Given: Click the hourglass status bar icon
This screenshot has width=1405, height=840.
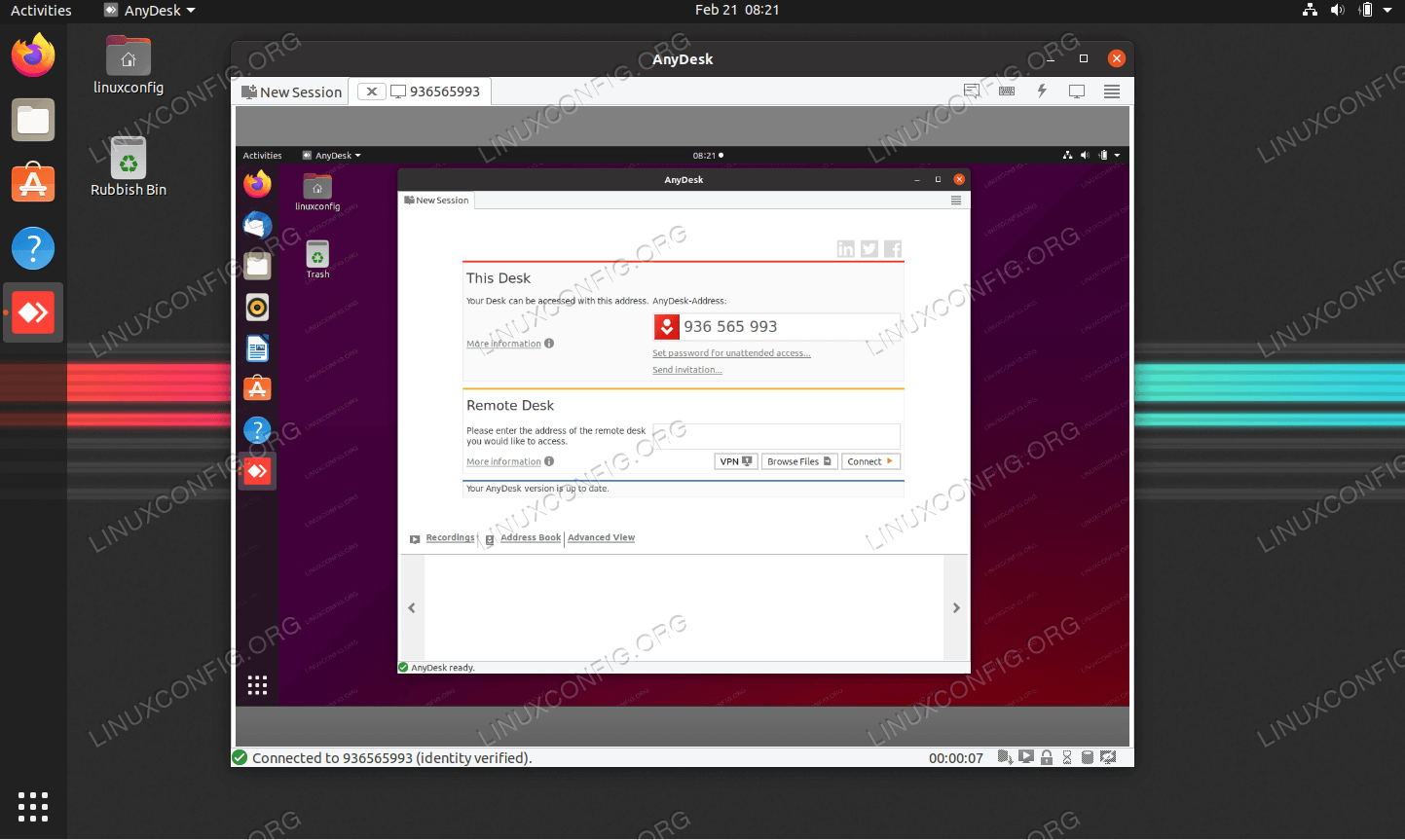Looking at the screenshot, I should 1067,757.
